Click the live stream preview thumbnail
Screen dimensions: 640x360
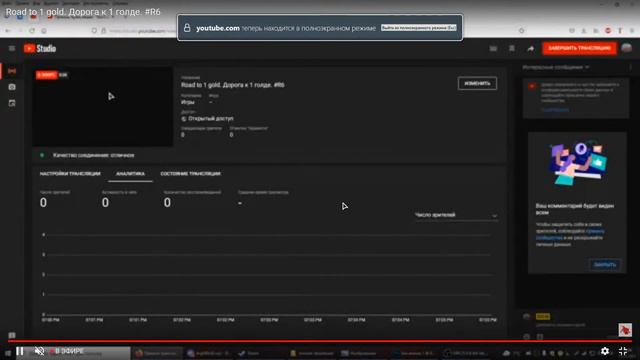[102, 107]
